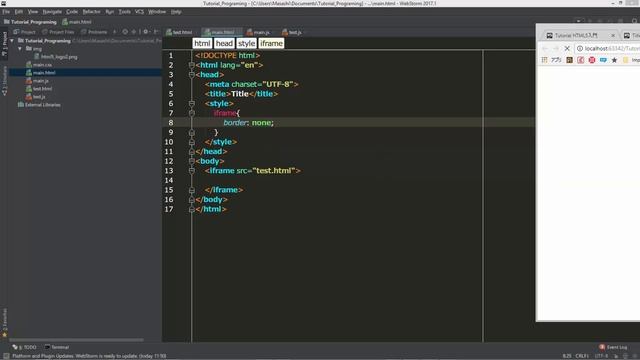The image size is (640, 360).
Task: Fold the style block at line 6
Action: click(191, 104)
